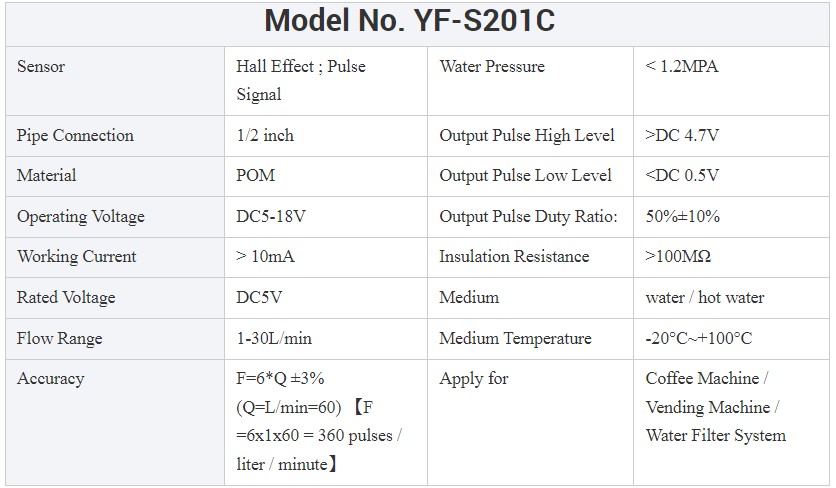Viewport: 836px width, 488px height.
Task: Select the Pipe Connection label
Action: (75, 136)
